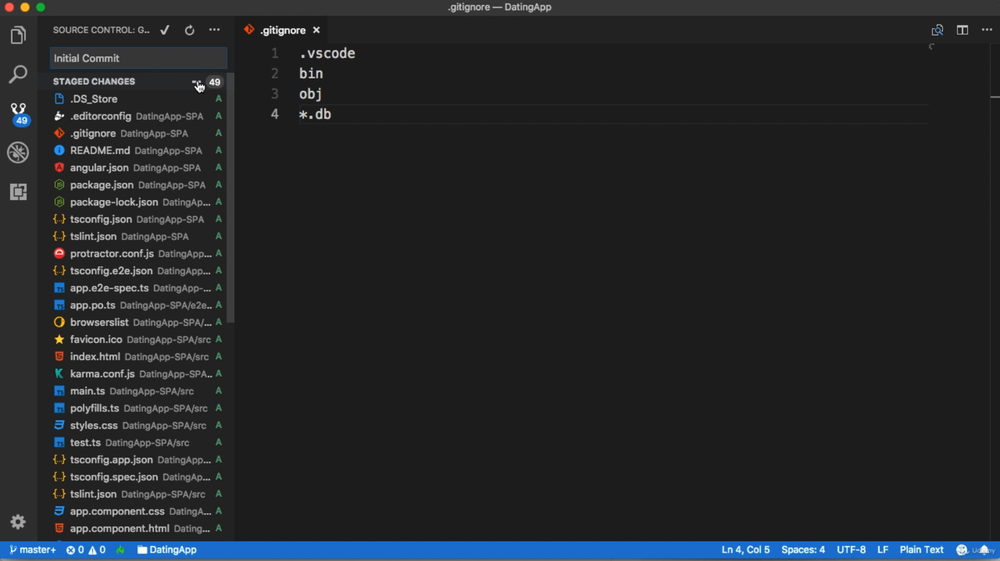Open staged app.e2e-spec.ts file
1000x561 pixels.
click(138, 288)
